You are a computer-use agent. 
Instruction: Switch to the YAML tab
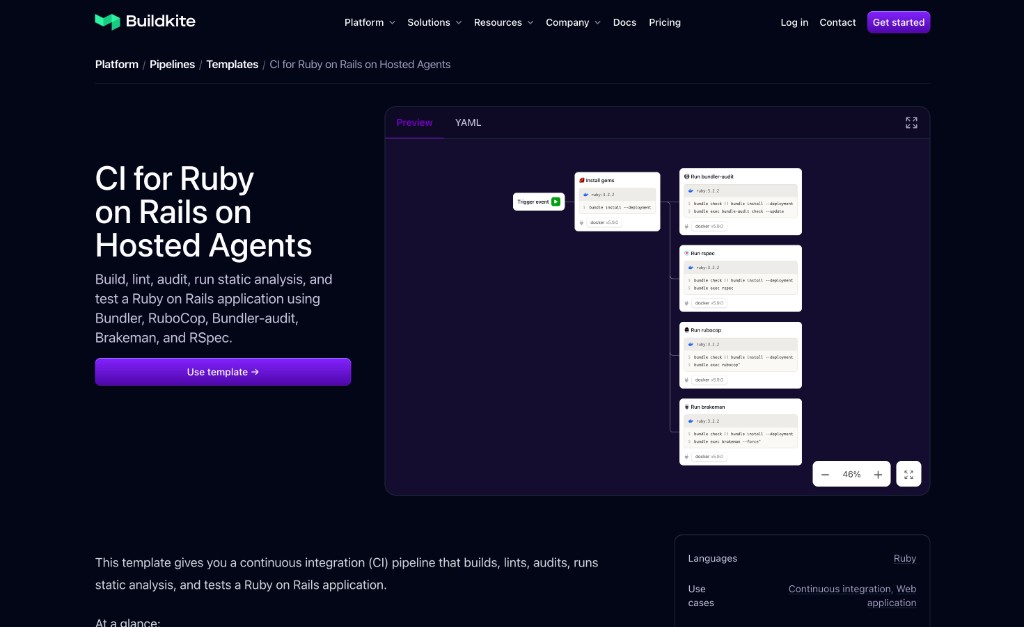click(468, 123)
